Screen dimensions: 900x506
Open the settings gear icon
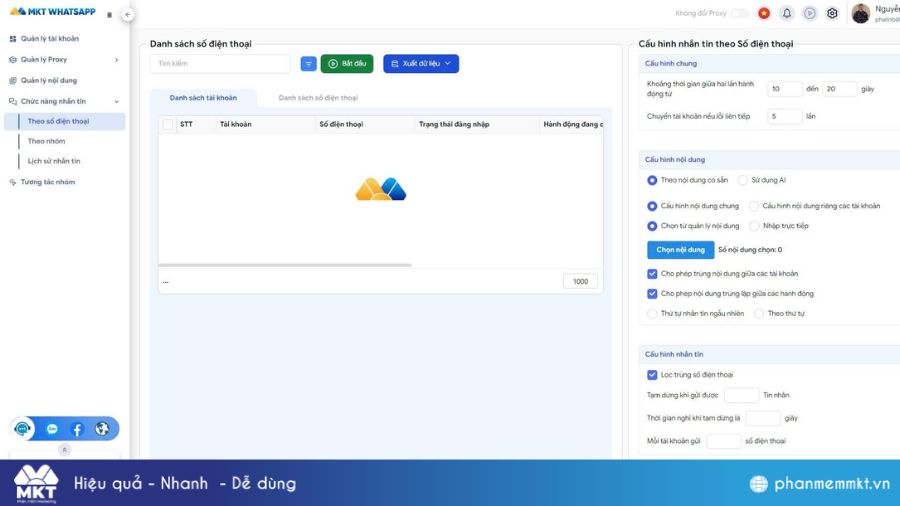click(832, 13)
